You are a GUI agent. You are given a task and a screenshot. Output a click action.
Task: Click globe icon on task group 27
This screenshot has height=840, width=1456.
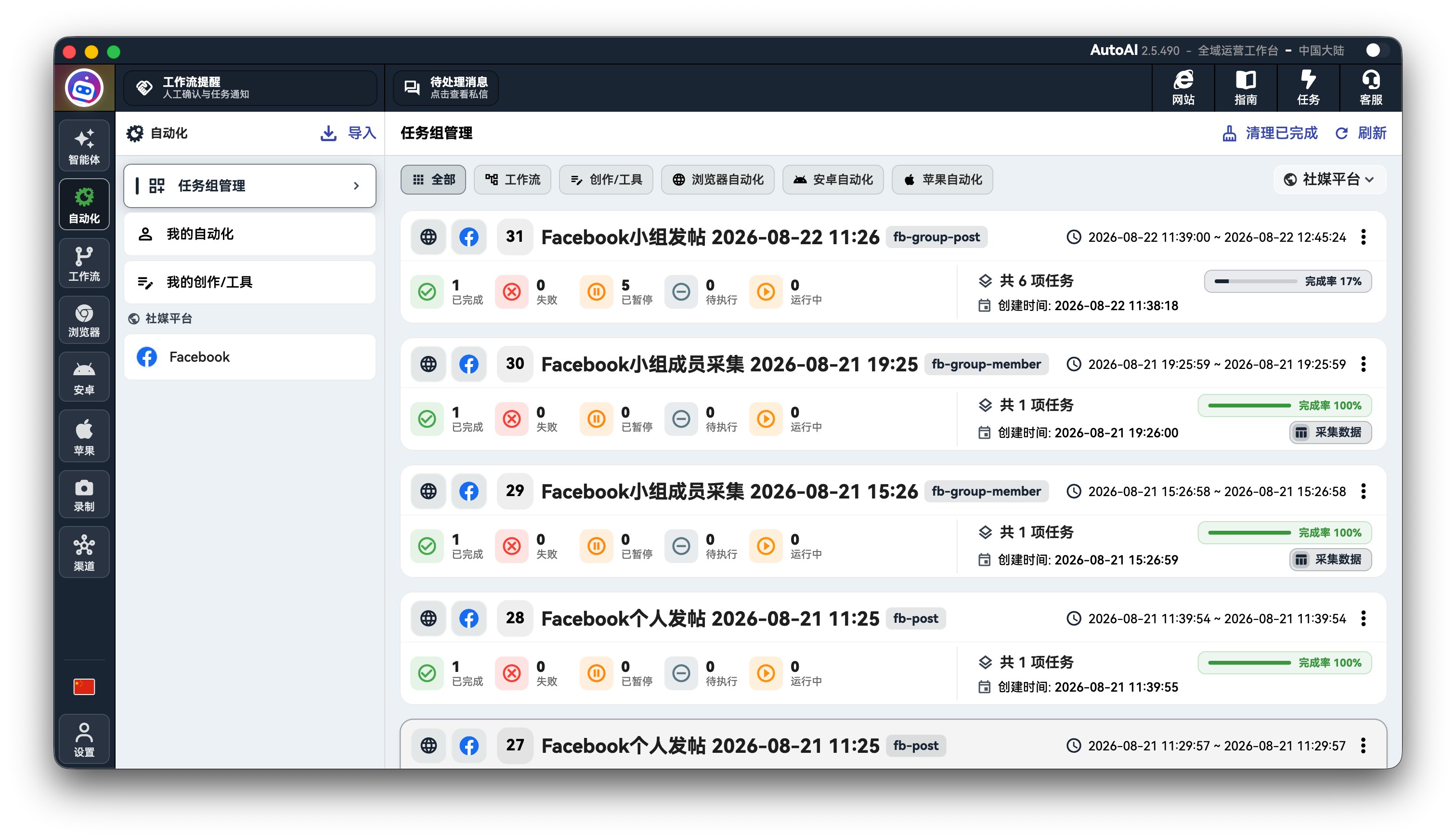(429, 746)
